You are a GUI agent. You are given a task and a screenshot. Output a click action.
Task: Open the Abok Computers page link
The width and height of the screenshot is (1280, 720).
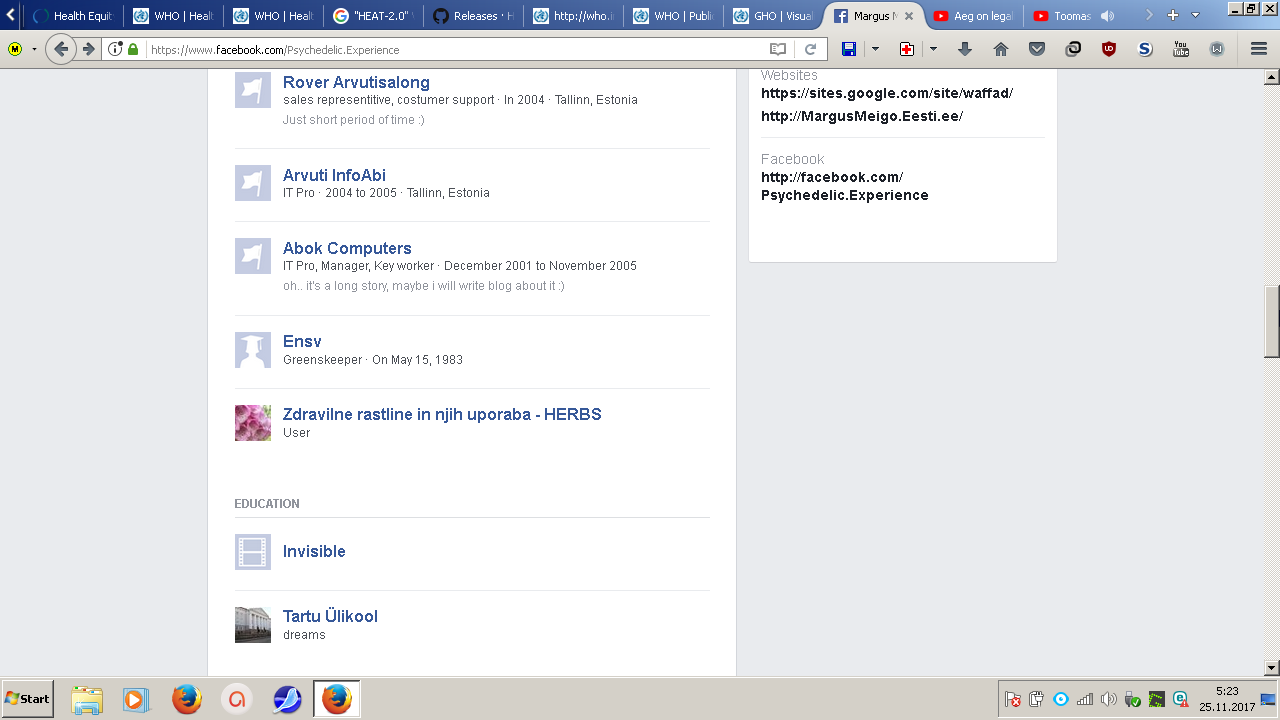coord(347,248)
